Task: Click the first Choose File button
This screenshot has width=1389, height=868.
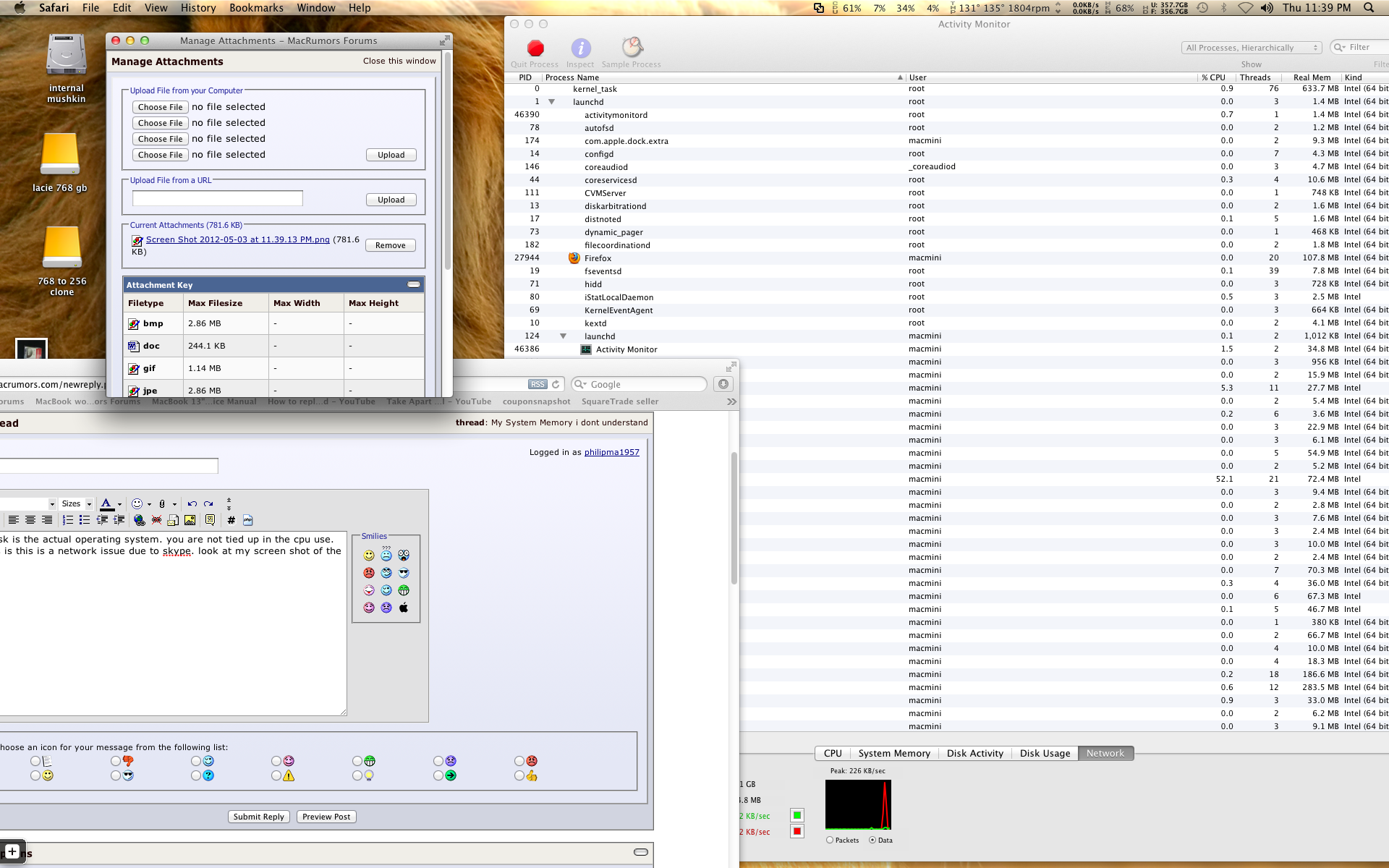Action: tap(161, 107)
